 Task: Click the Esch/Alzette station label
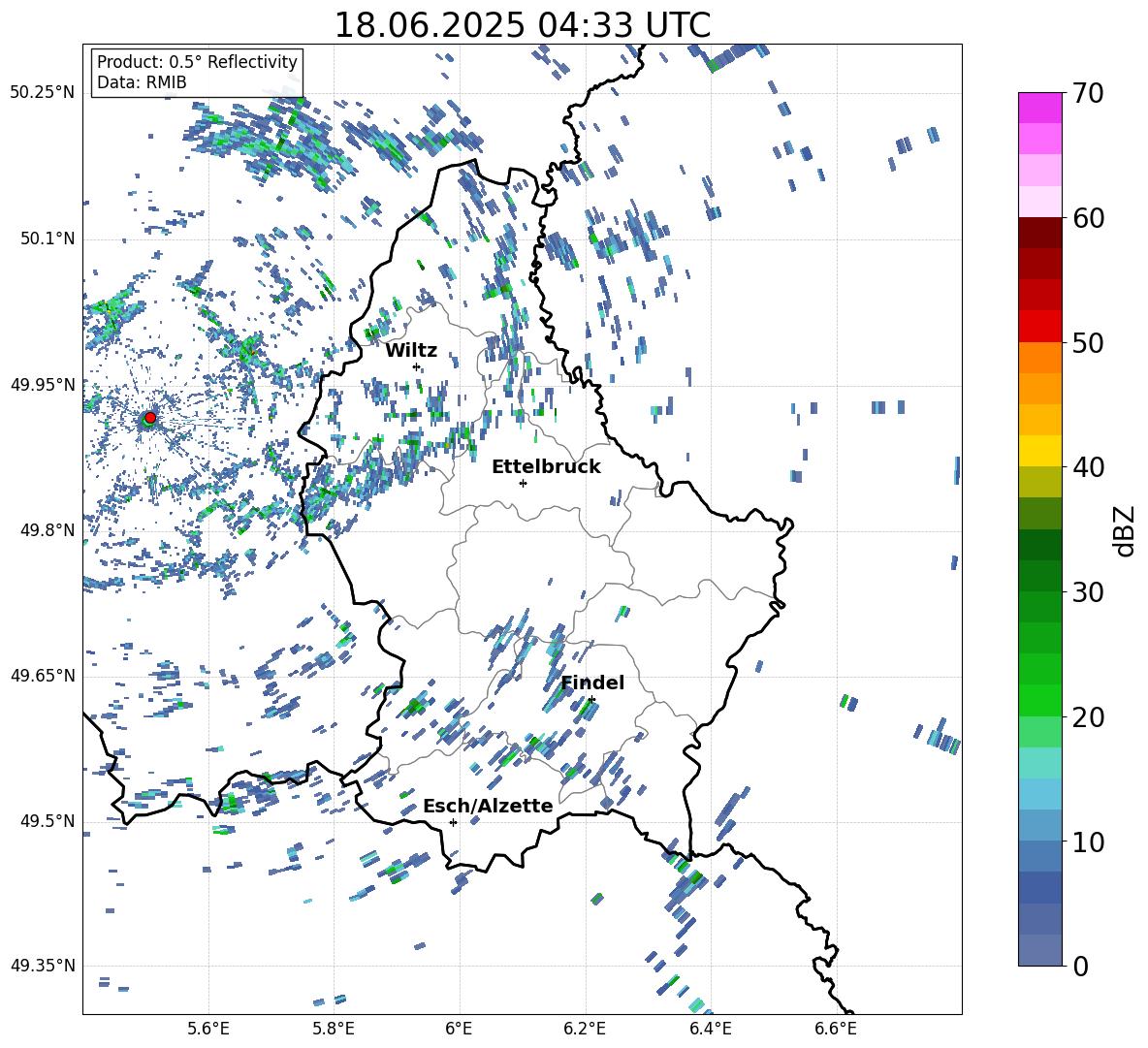(488, 806)
